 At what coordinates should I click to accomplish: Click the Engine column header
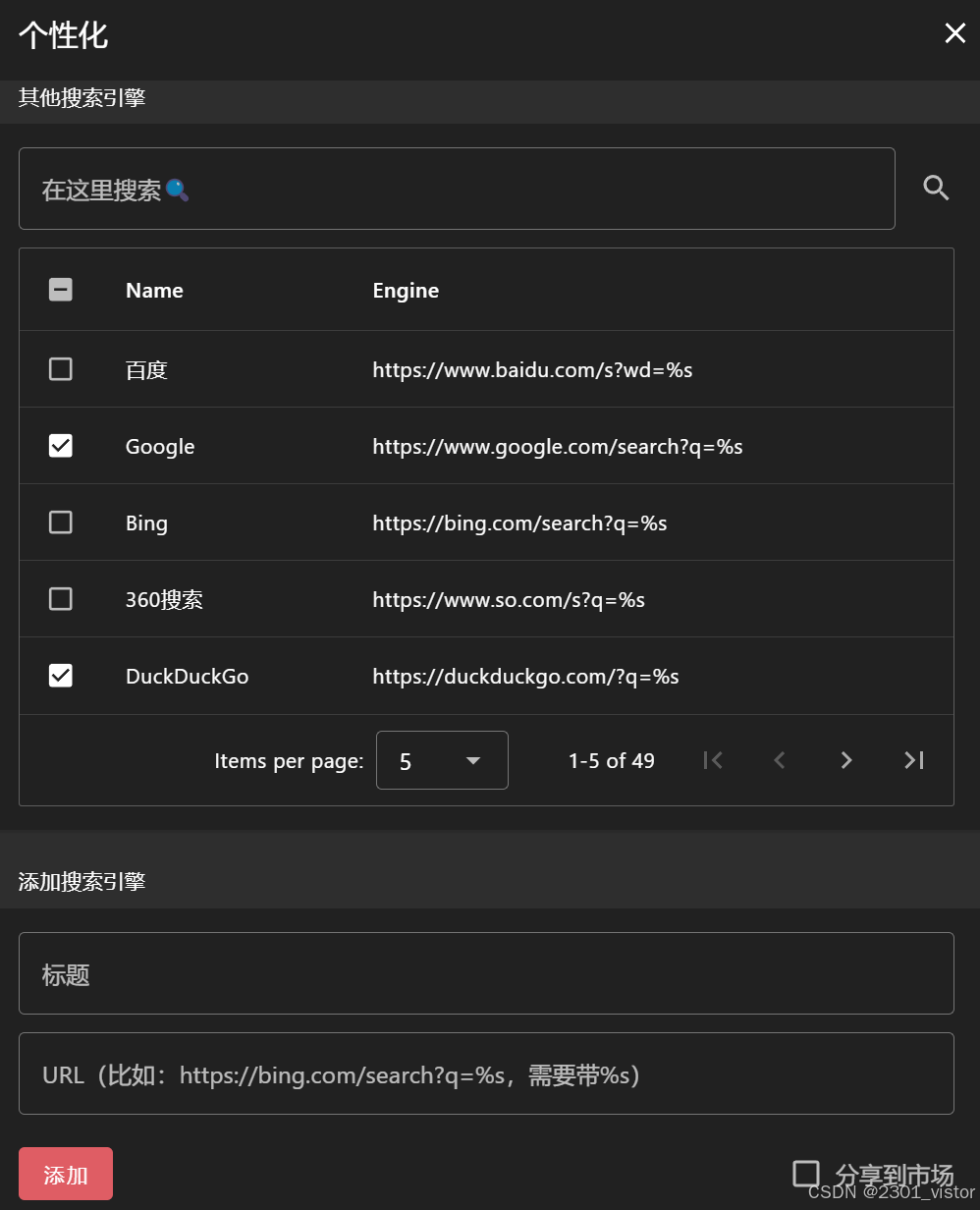coord(406,291)
